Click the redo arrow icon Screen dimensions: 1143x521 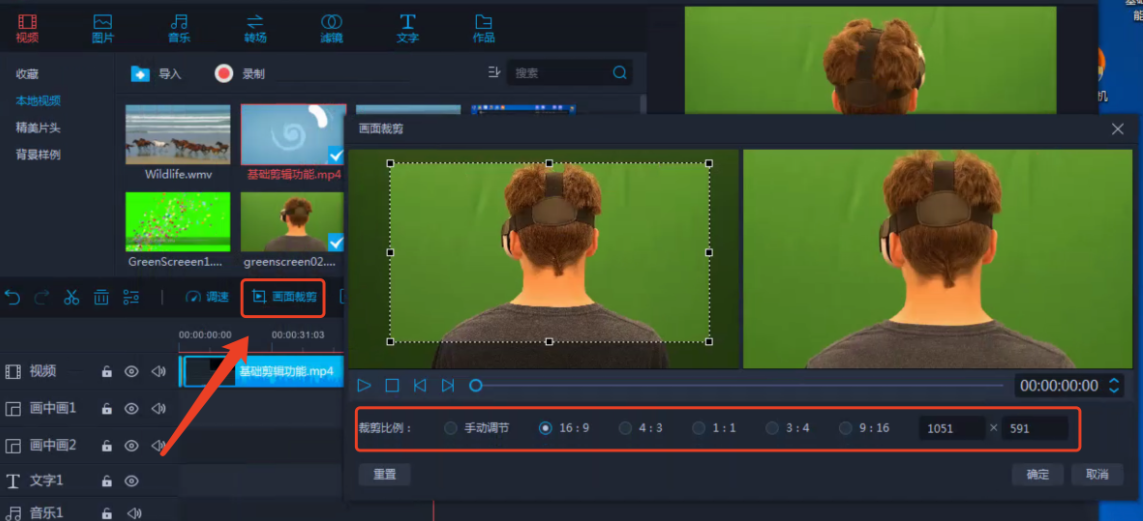42,297
